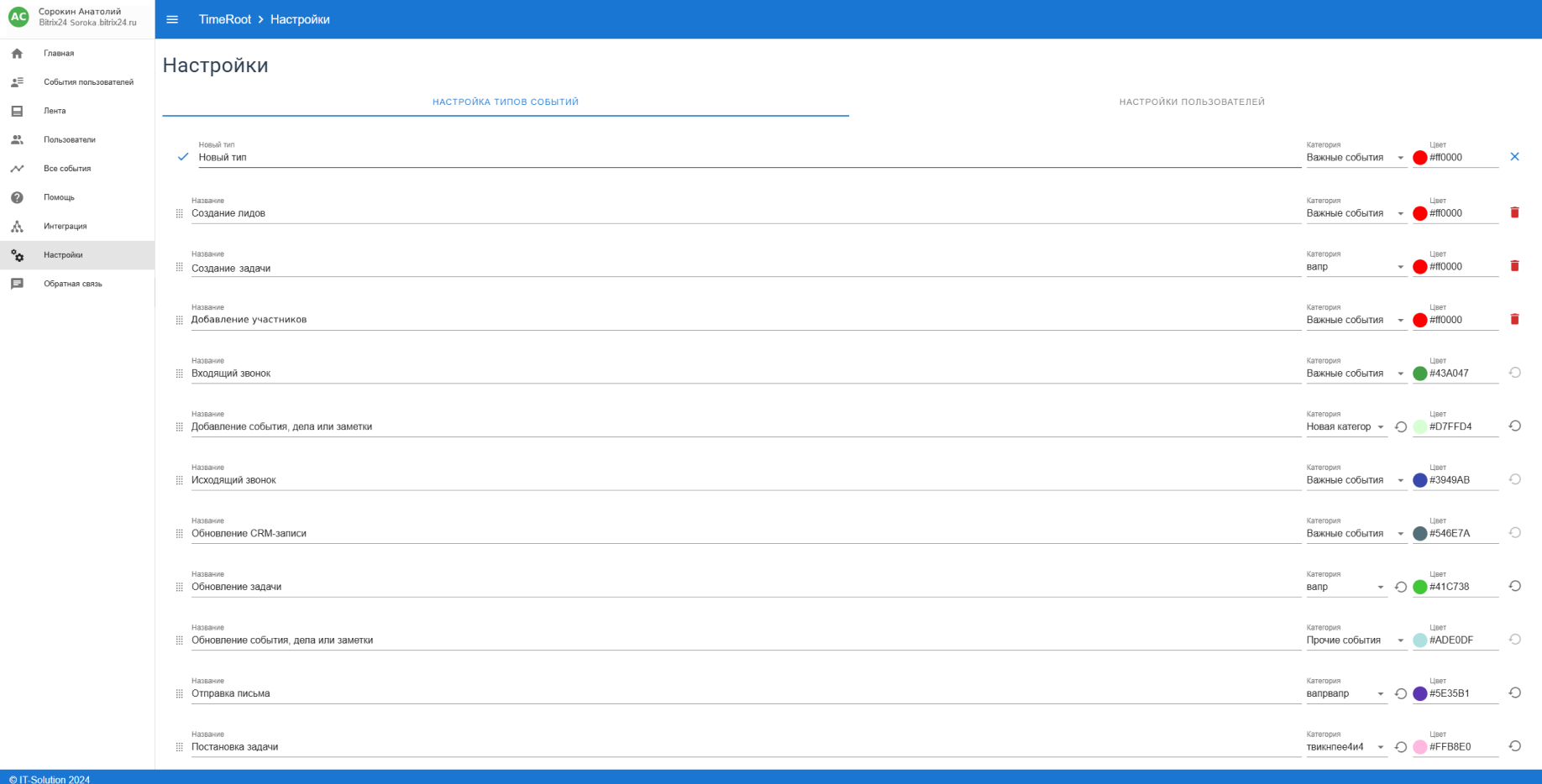The width and height of the screenshot is (1542, 784).
Task: Open Пользователи in the sidebar
Action: pyautogui.click(x=77, y=139)
